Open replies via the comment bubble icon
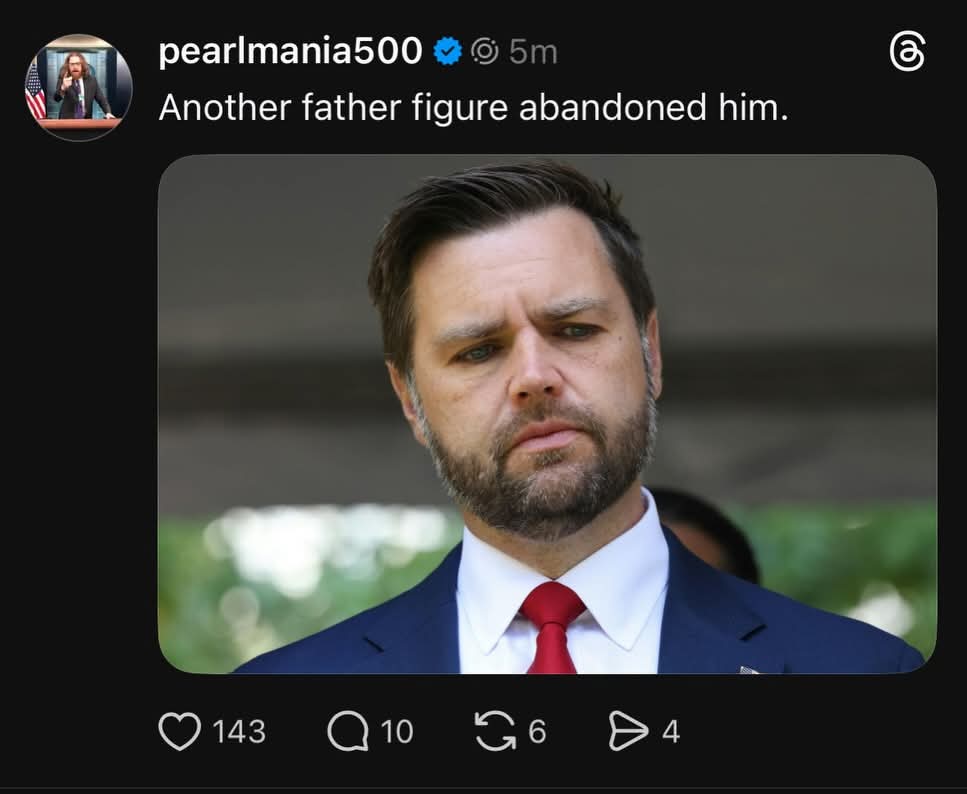 click(347, 731)
